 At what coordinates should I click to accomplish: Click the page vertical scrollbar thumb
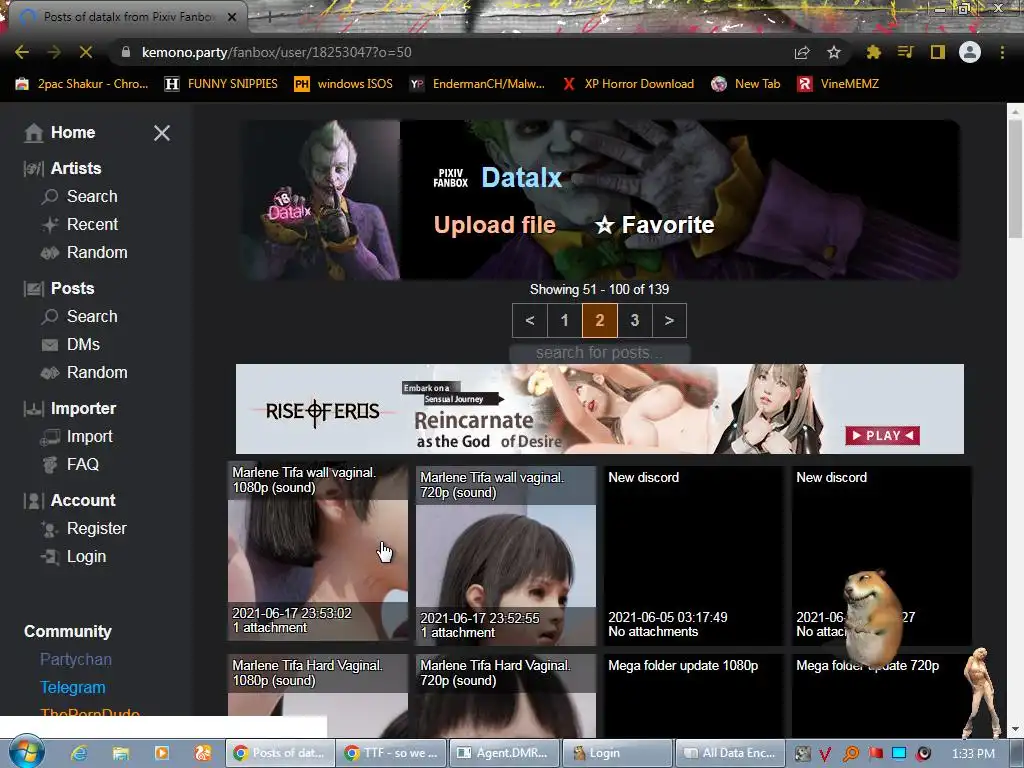(1015, 179)
